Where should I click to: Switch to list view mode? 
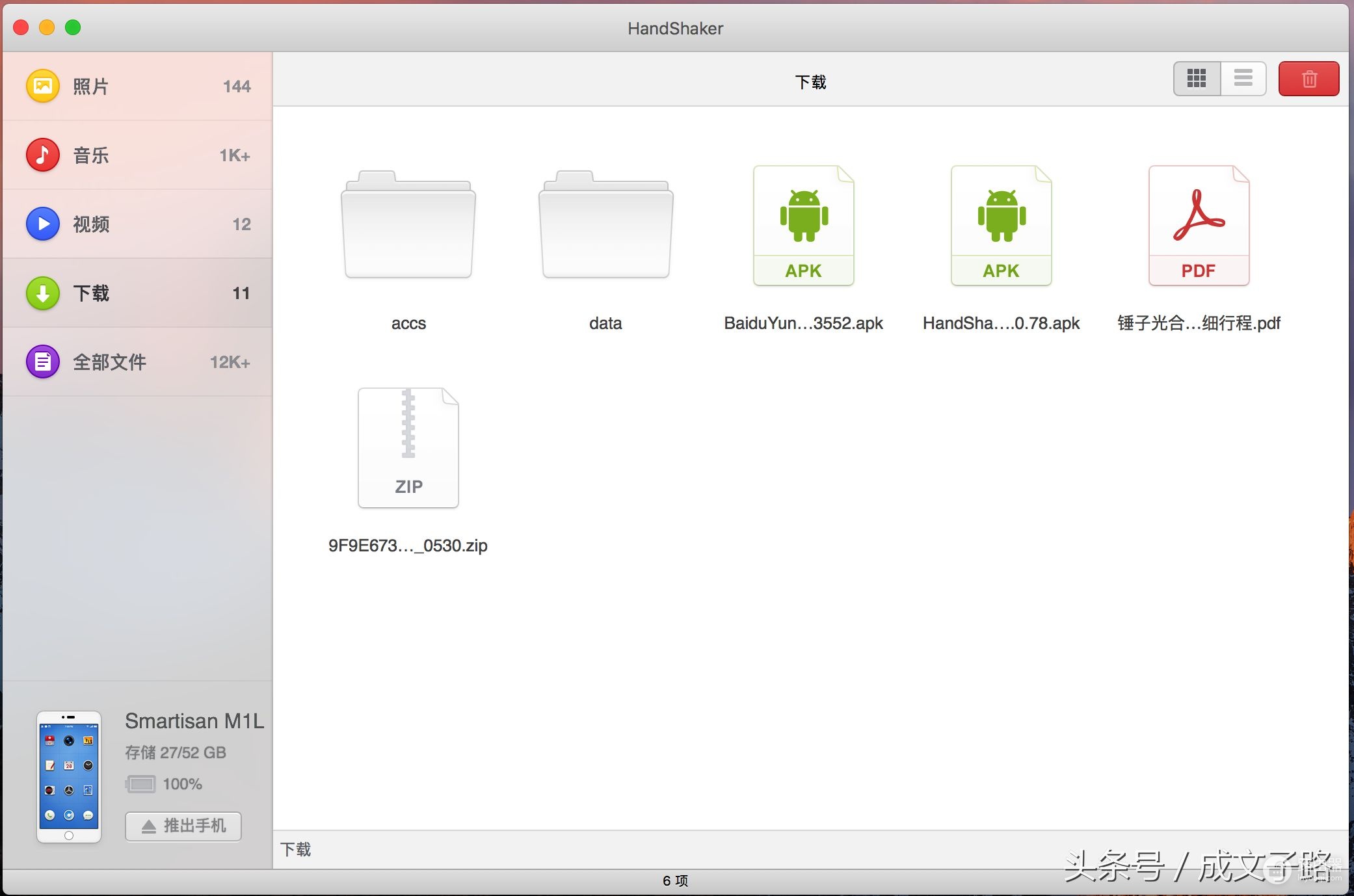pos(1243,79)
